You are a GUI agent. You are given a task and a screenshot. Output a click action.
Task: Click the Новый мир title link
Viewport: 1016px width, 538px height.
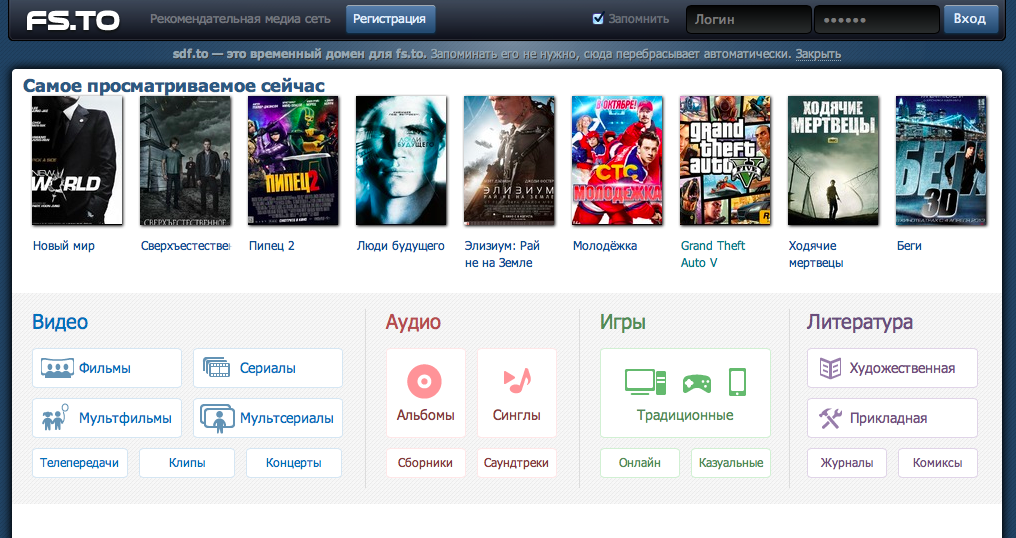point(64,246)
